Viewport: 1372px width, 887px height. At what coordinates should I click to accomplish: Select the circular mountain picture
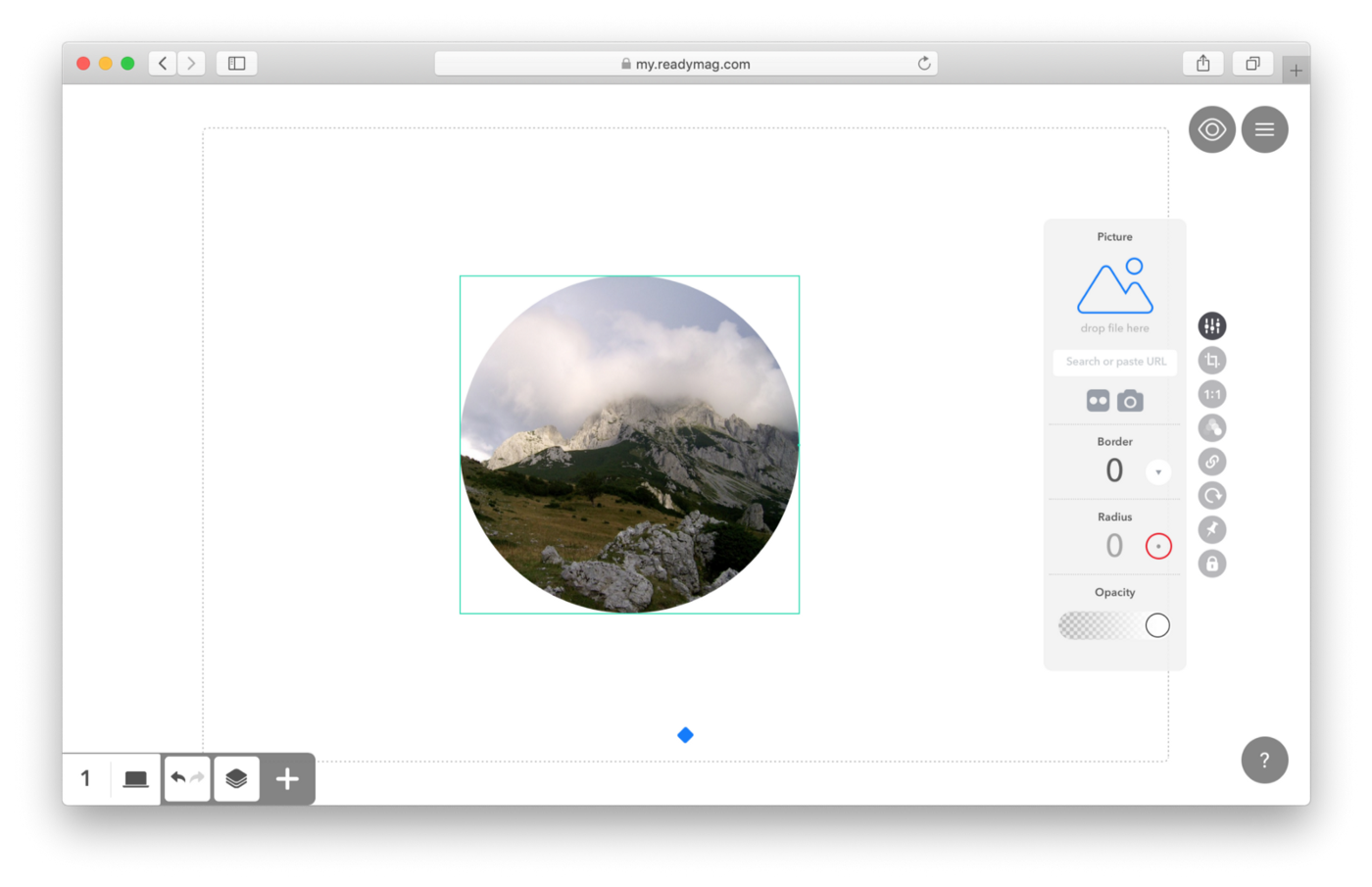pos(629,444)
